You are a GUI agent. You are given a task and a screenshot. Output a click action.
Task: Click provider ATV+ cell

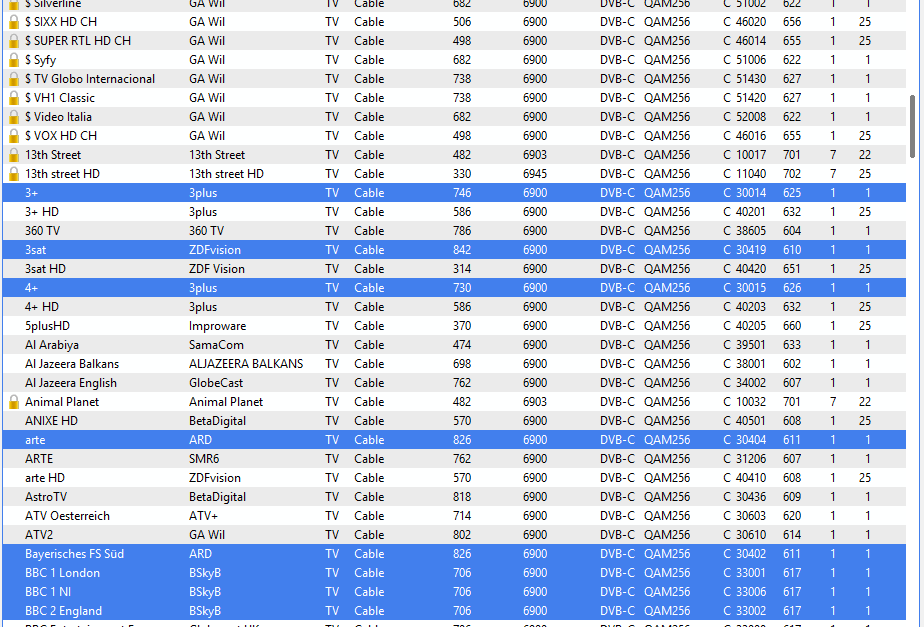click(x=203, y=516)
